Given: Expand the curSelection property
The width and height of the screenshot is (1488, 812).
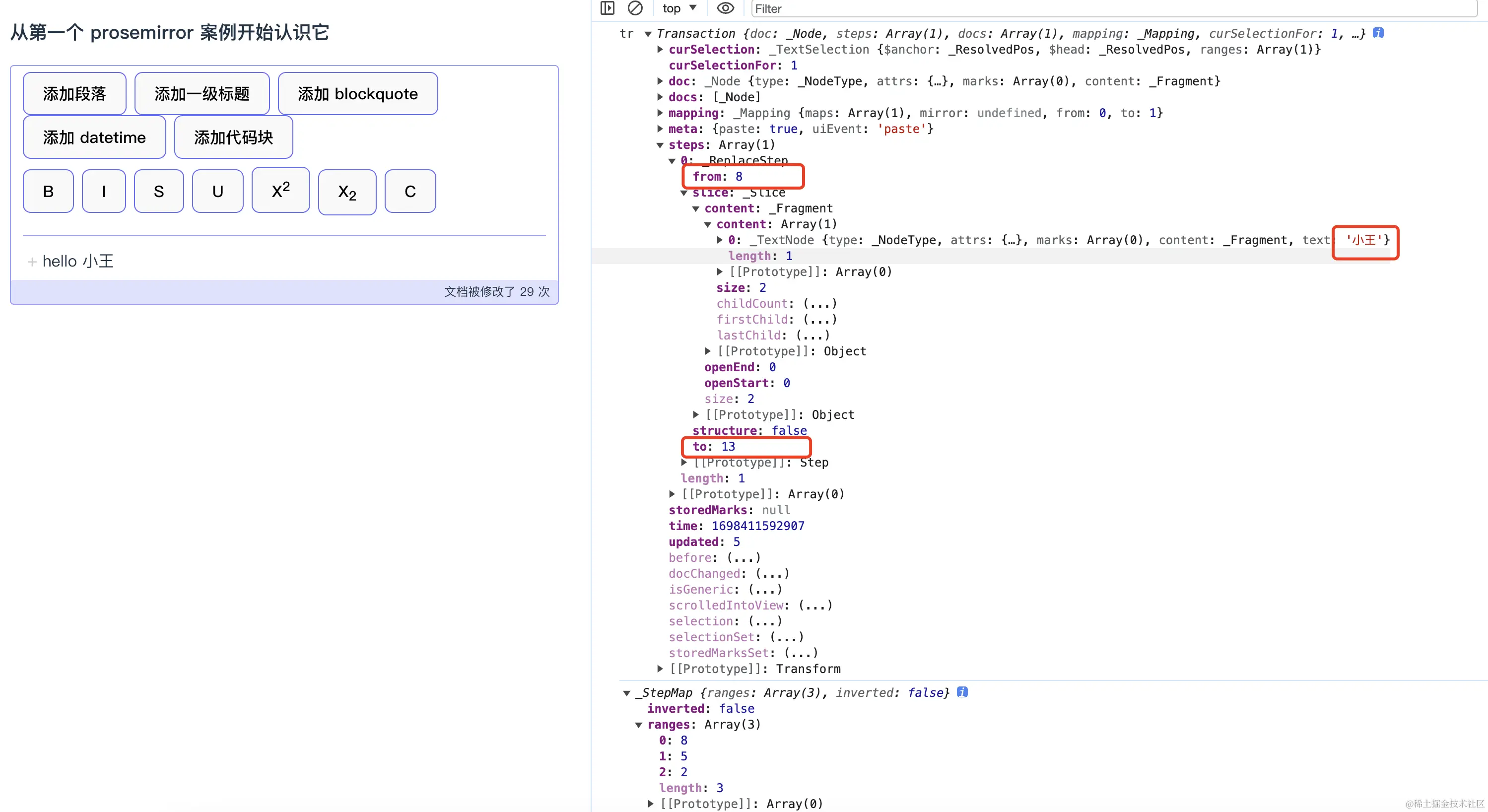Looking at the screenshot, I should tap(660, 50).
